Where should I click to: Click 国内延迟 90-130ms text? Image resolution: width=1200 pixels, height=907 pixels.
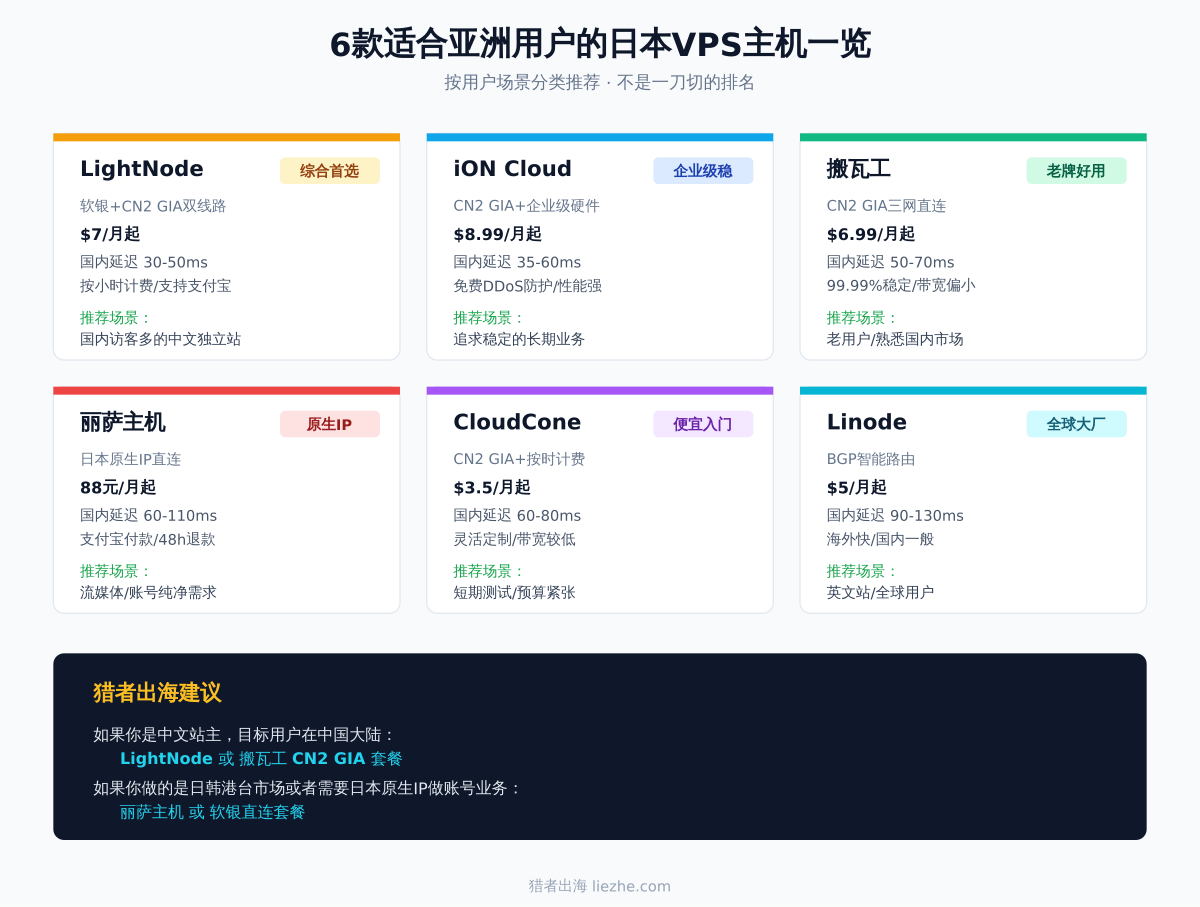[x=895, y=515]
